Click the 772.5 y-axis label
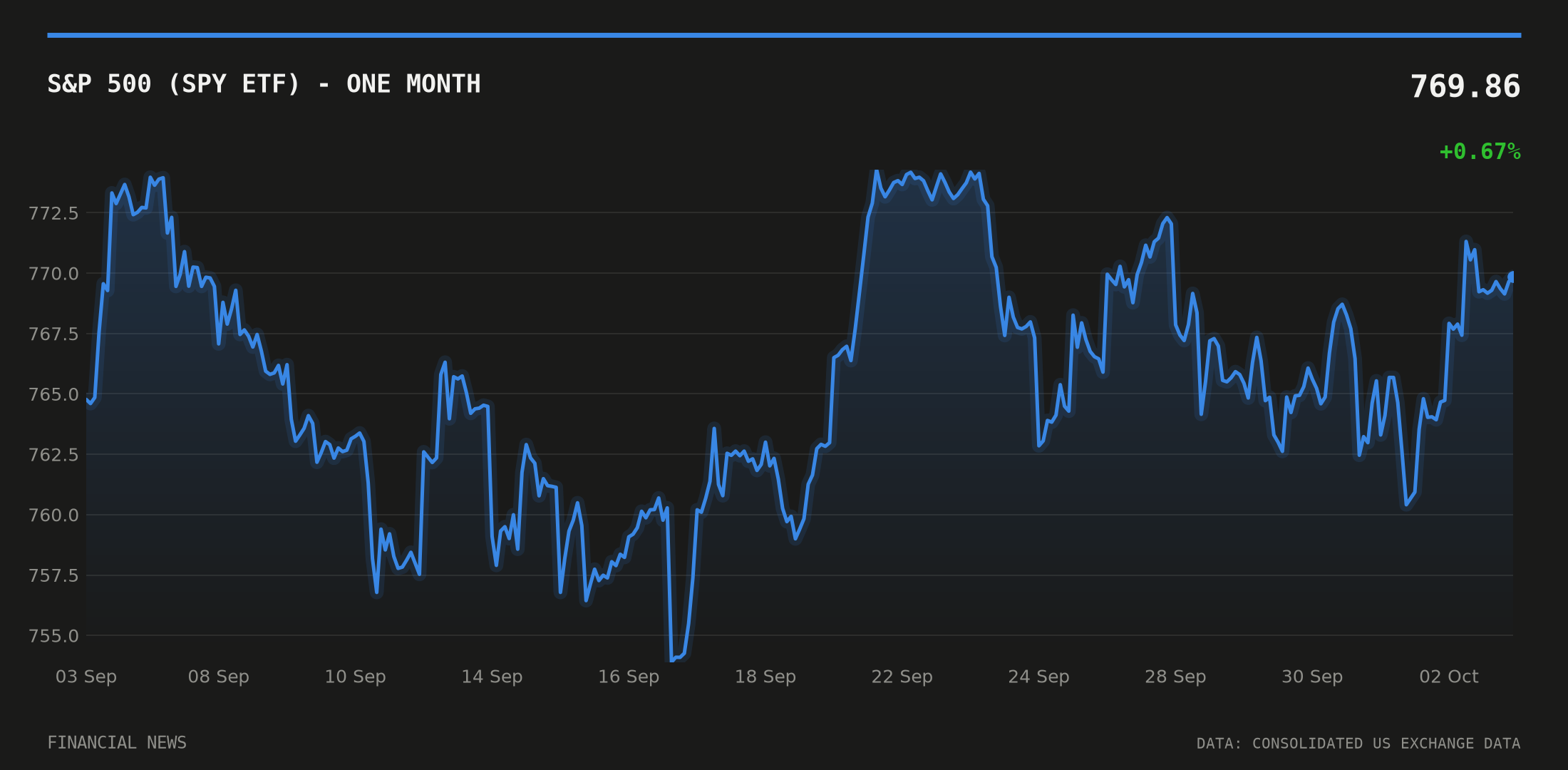The image size is (1568, 770). pos(53,213)
